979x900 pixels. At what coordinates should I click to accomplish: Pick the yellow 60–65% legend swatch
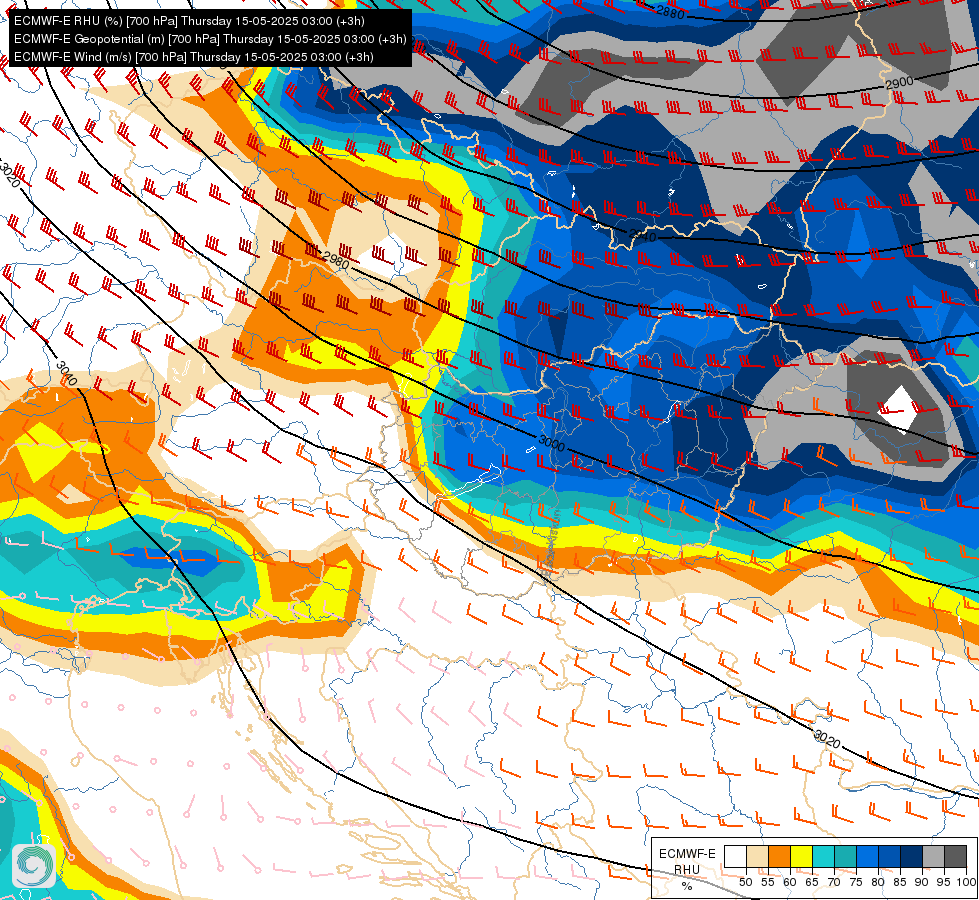[x=801, y=856]
